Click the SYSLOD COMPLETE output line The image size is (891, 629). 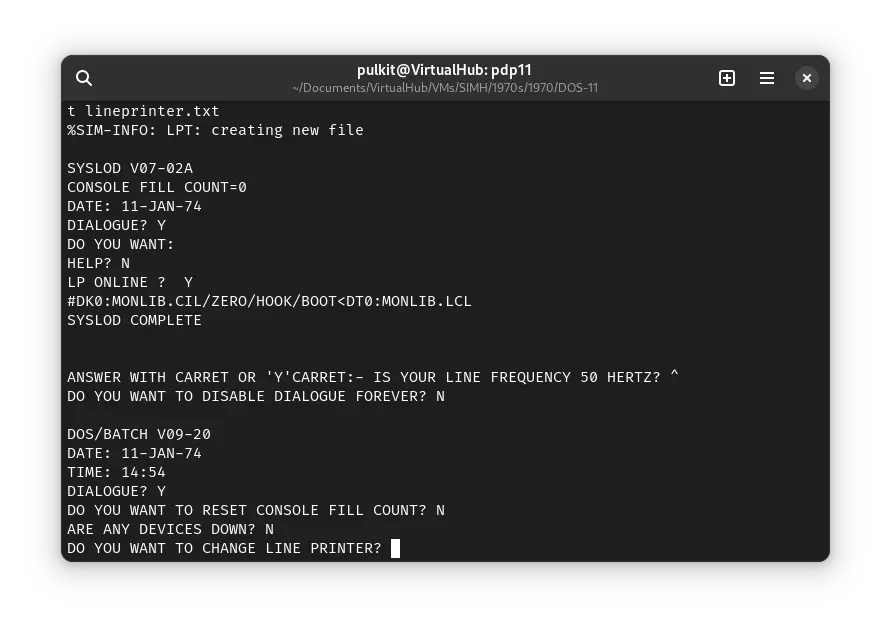click(x=134, y=320)
